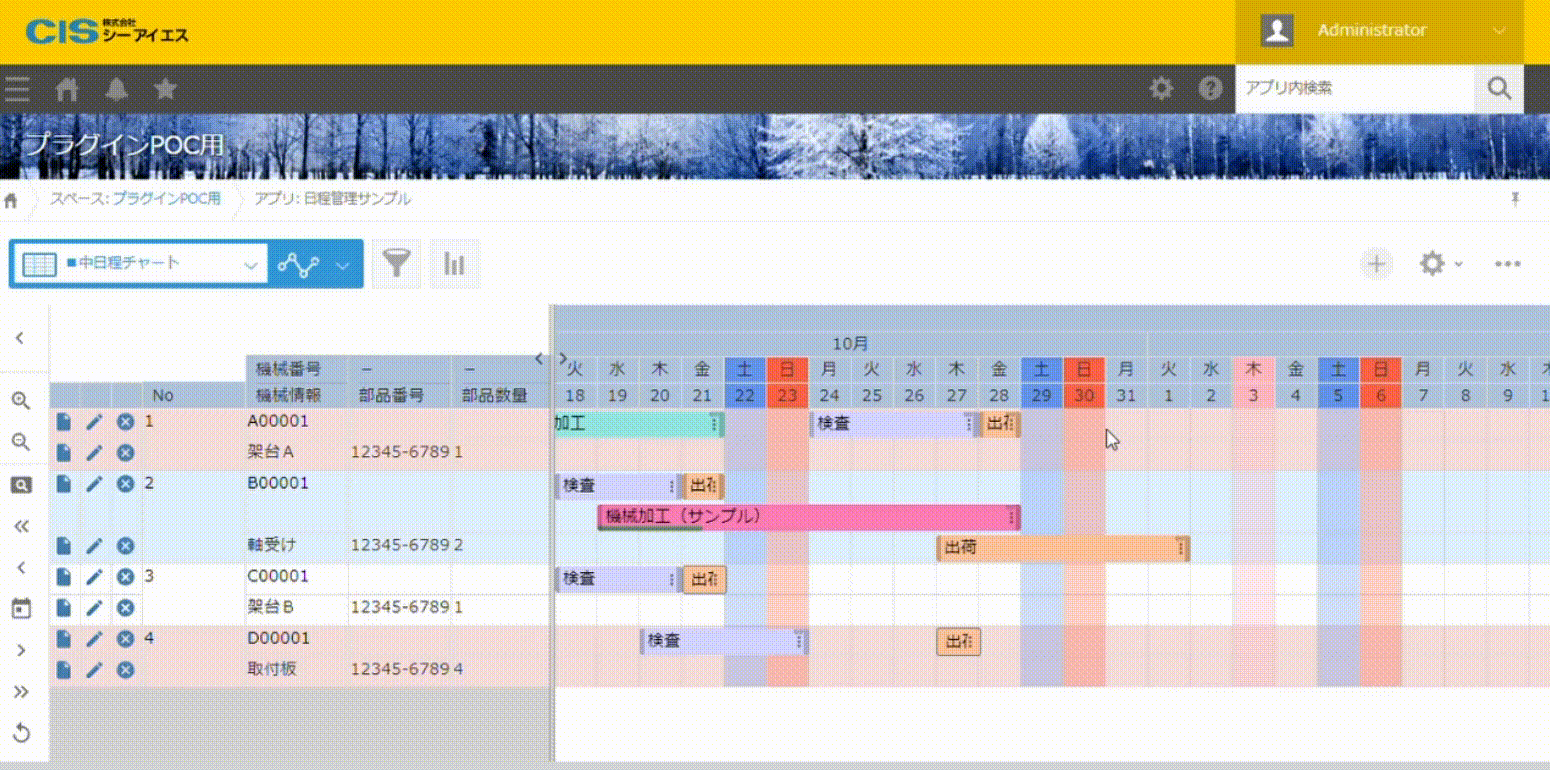Open the hamburger main menu
The width and height of the screenshot is (1550, 770).
(x=17, y=90)
